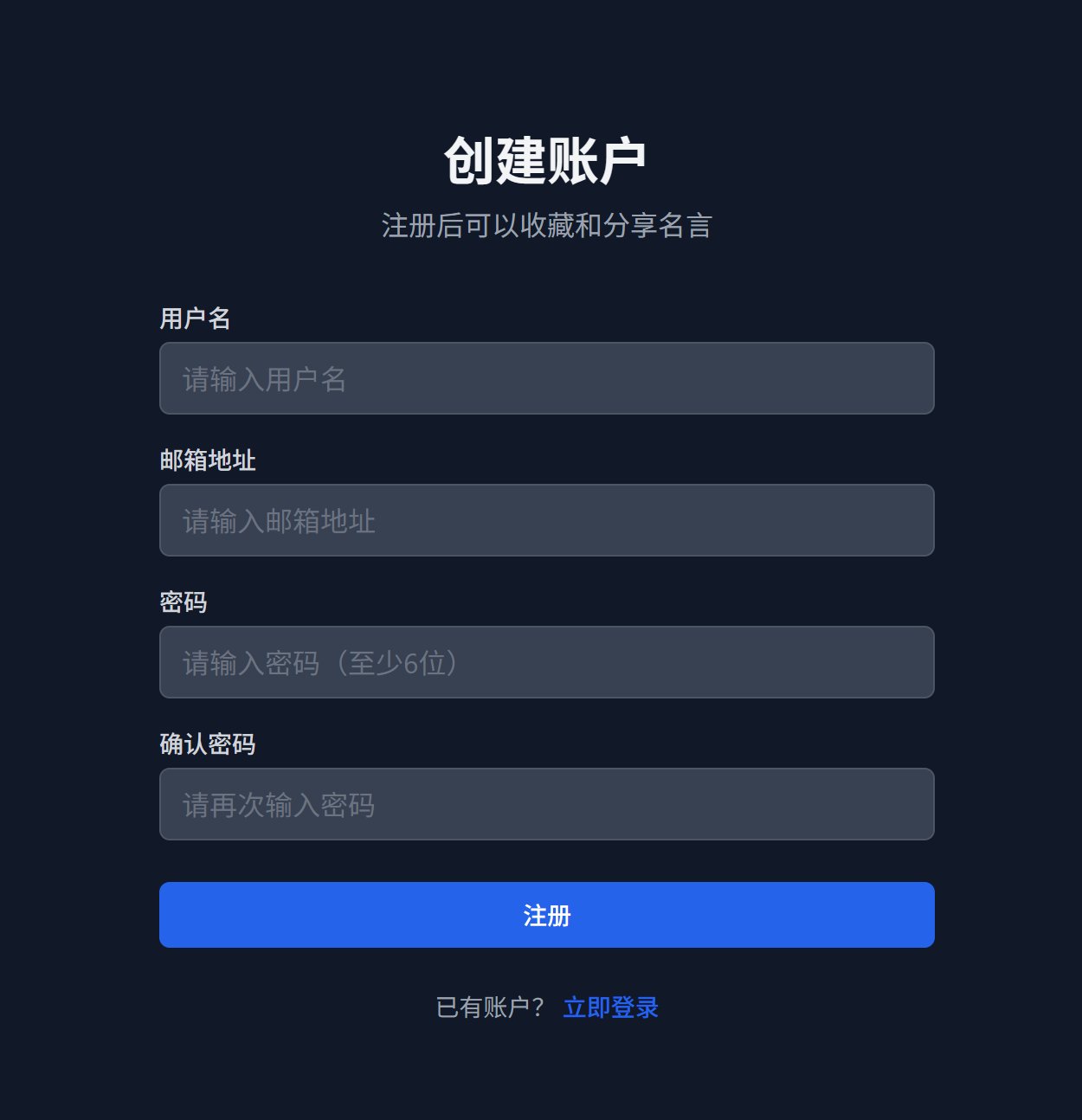The image size is (1082, 1120).
Task: Open the 立即登录 link
Action: [x=610, y=1007]
